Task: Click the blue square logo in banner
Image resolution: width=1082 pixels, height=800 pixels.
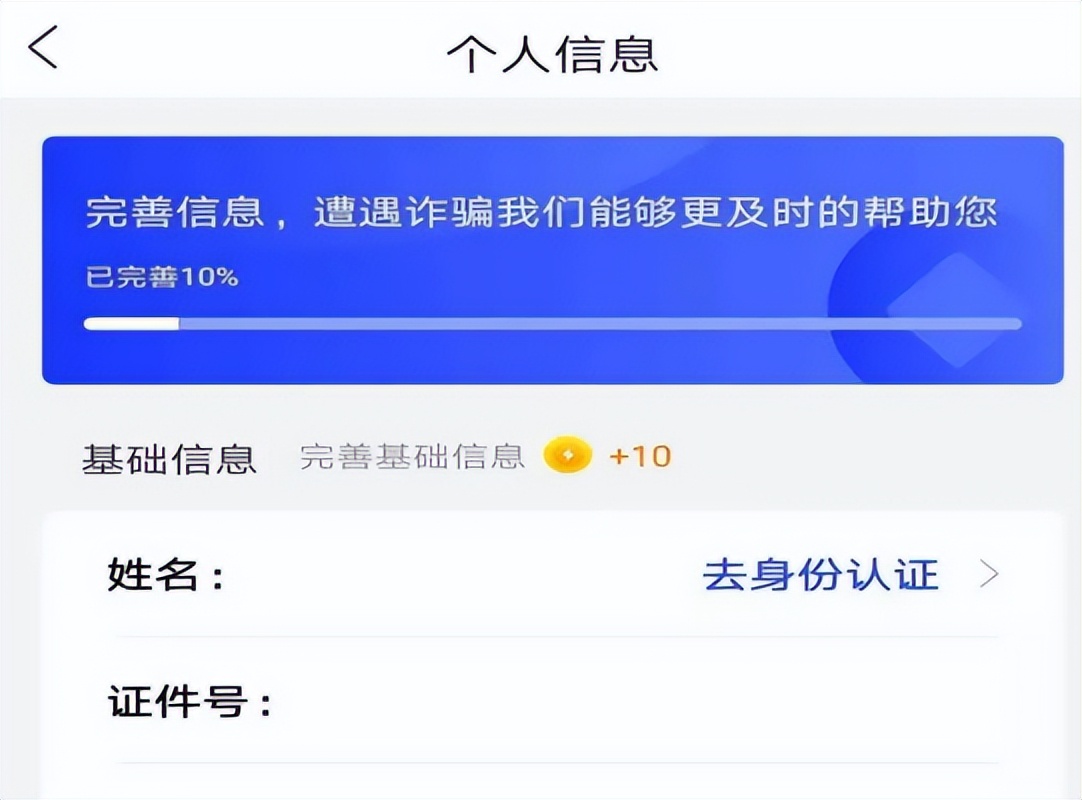Action: pyautogui.click(x=955, y=310)
